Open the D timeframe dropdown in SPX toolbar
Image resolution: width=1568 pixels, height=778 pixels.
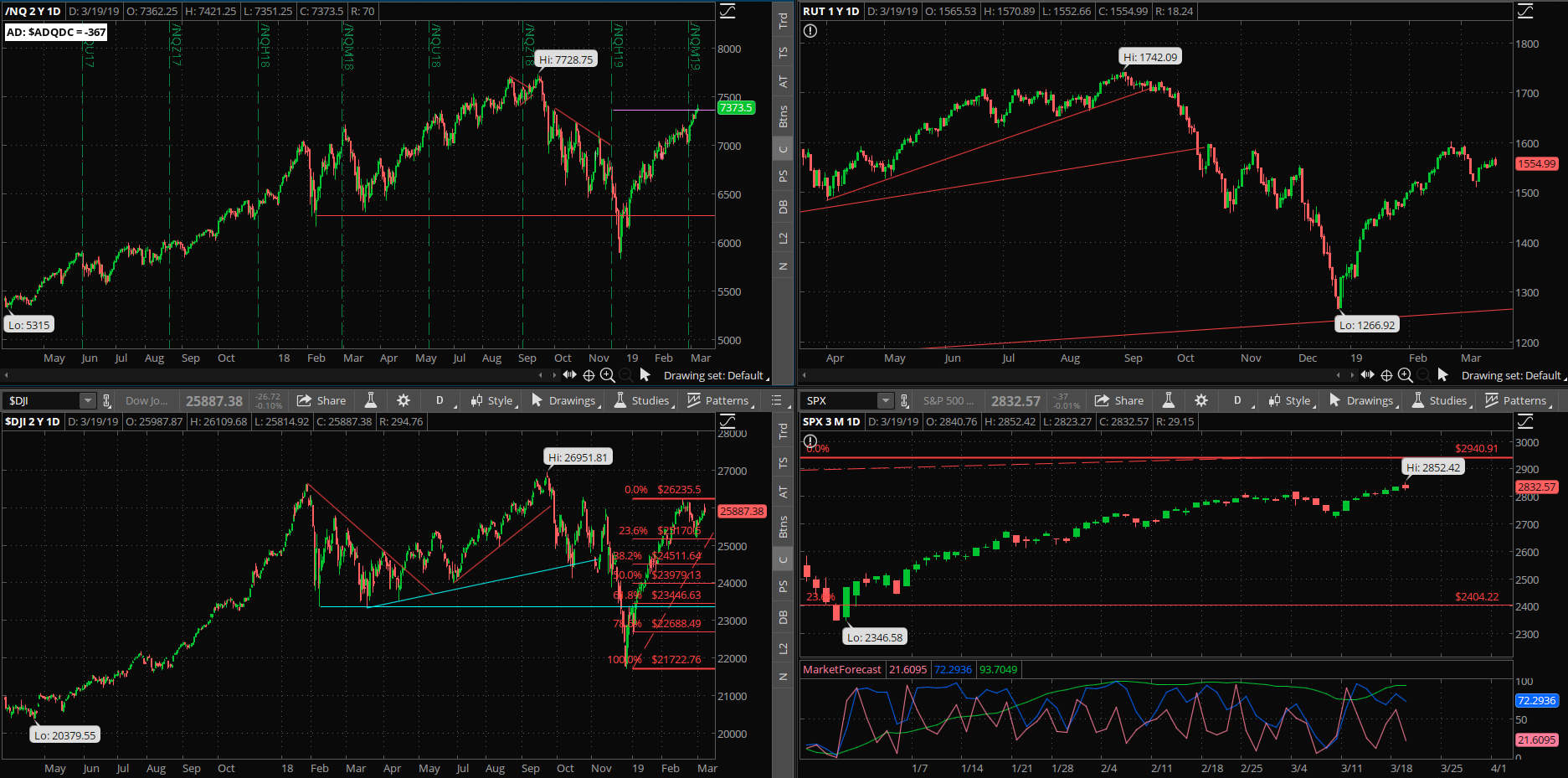tap(1239, 400)
